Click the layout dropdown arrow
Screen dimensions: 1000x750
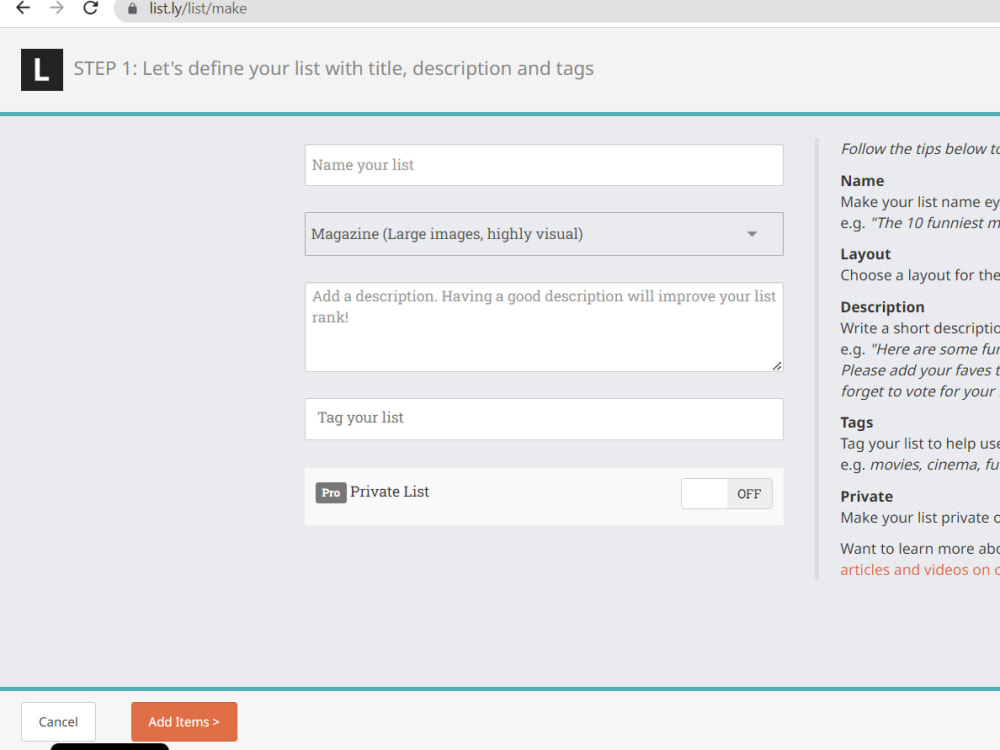click(x=752, y=234)
